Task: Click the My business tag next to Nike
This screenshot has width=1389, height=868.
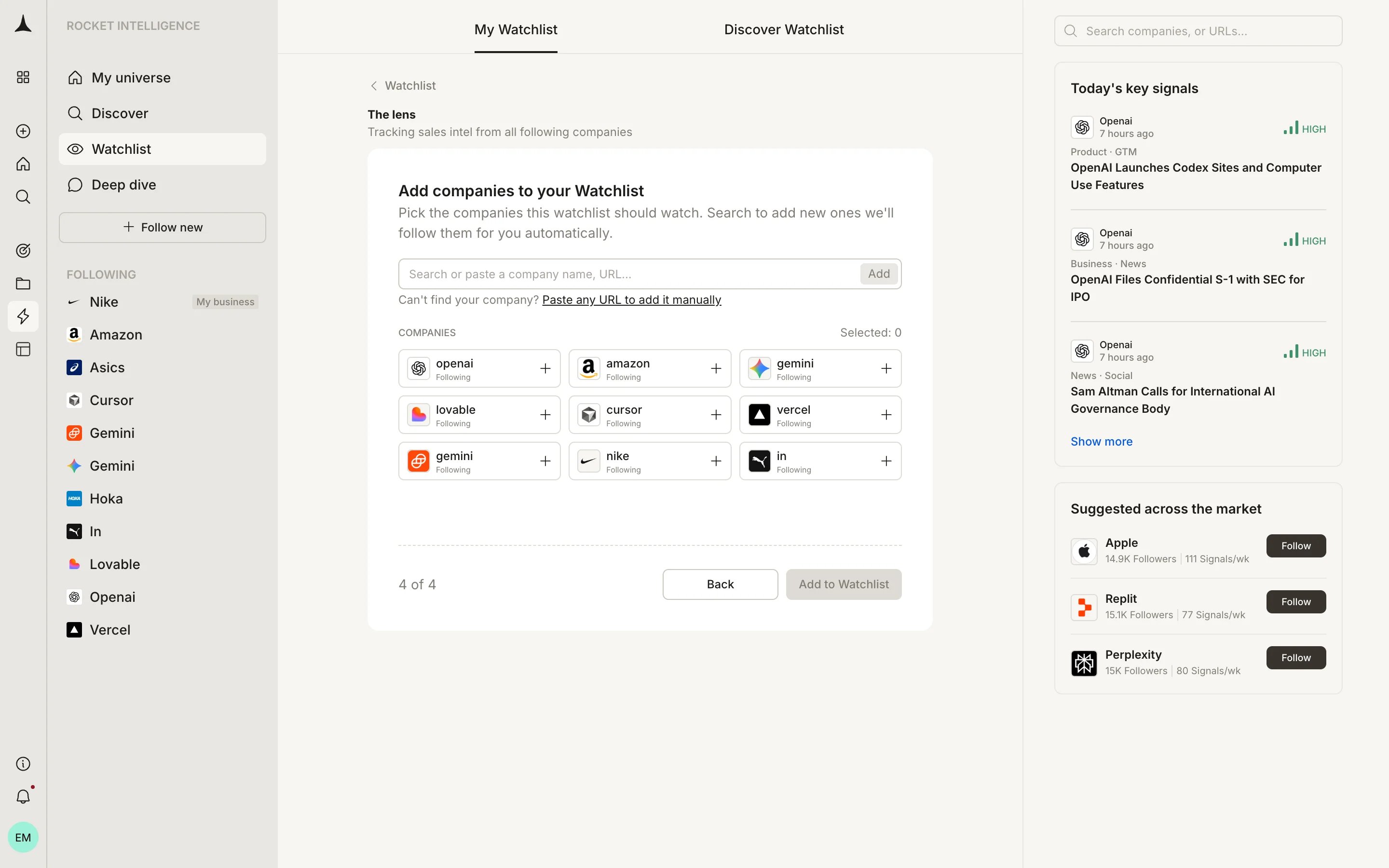Action: tap(225, 302)
